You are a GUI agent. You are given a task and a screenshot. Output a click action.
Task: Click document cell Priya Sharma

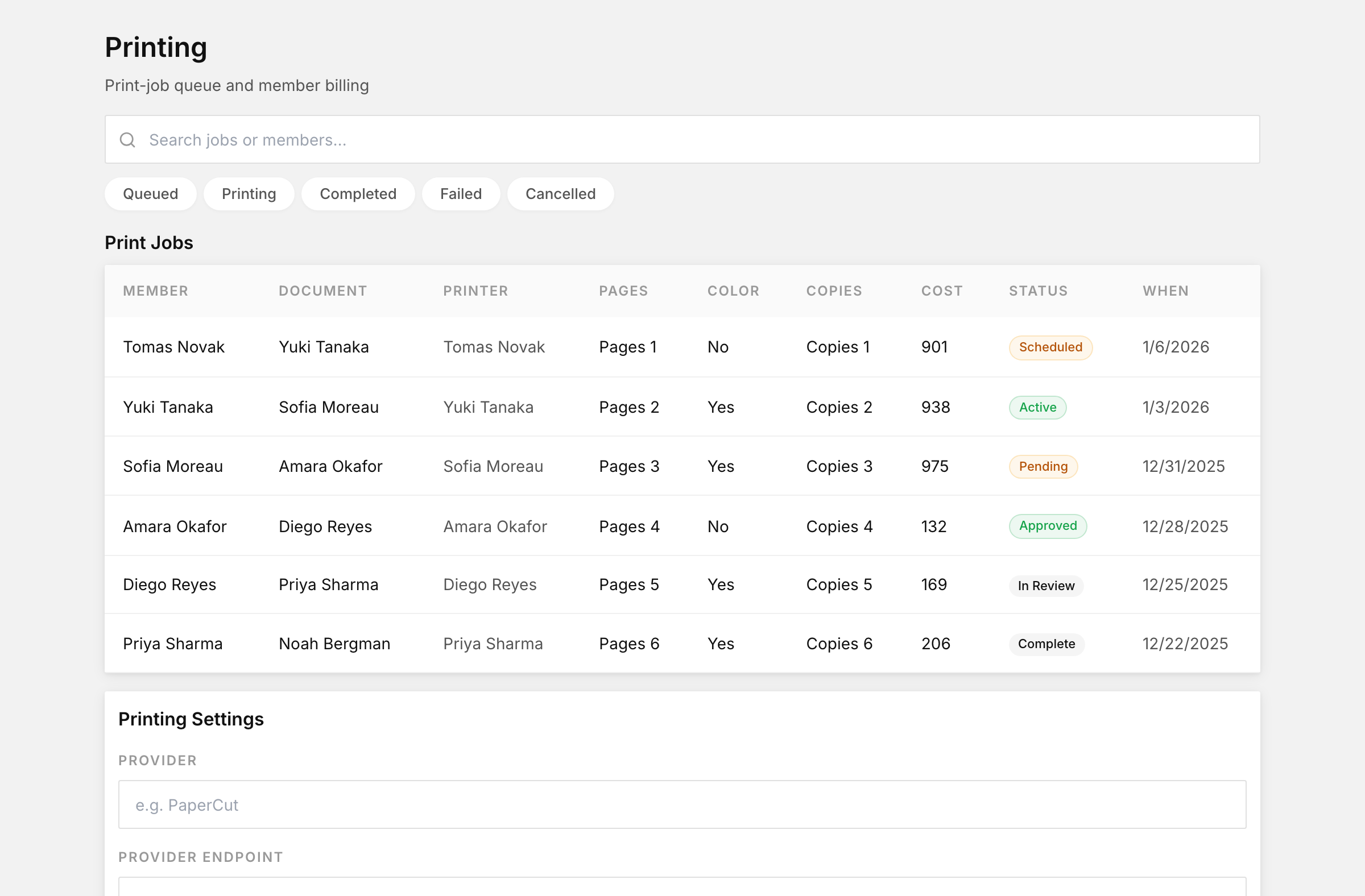point(328,584)
